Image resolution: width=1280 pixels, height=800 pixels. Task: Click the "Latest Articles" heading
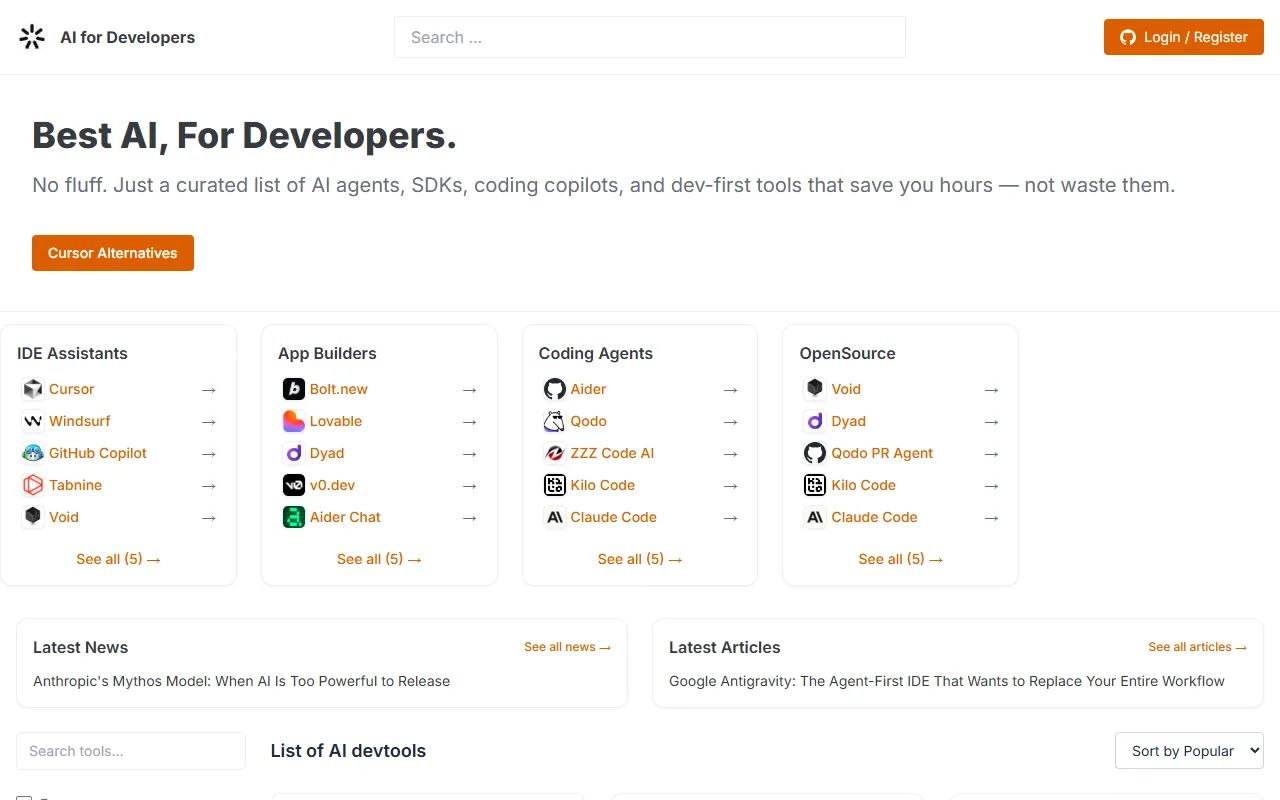[x=725, y=647]
